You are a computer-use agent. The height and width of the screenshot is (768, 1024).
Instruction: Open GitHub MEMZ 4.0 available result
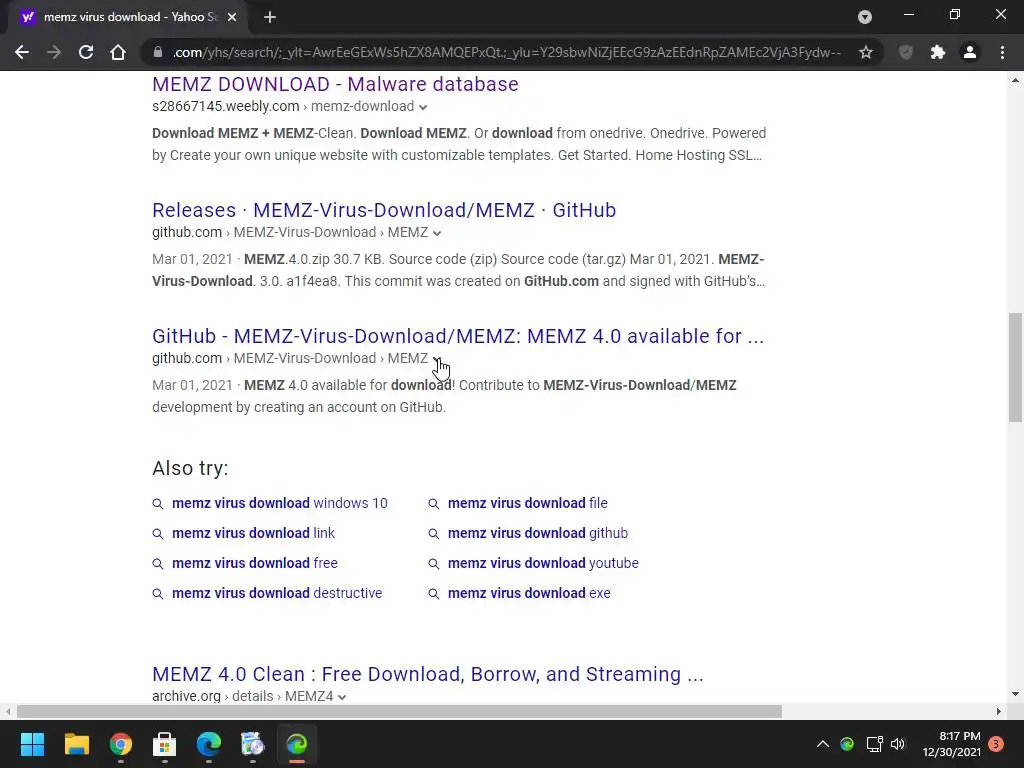458,336
